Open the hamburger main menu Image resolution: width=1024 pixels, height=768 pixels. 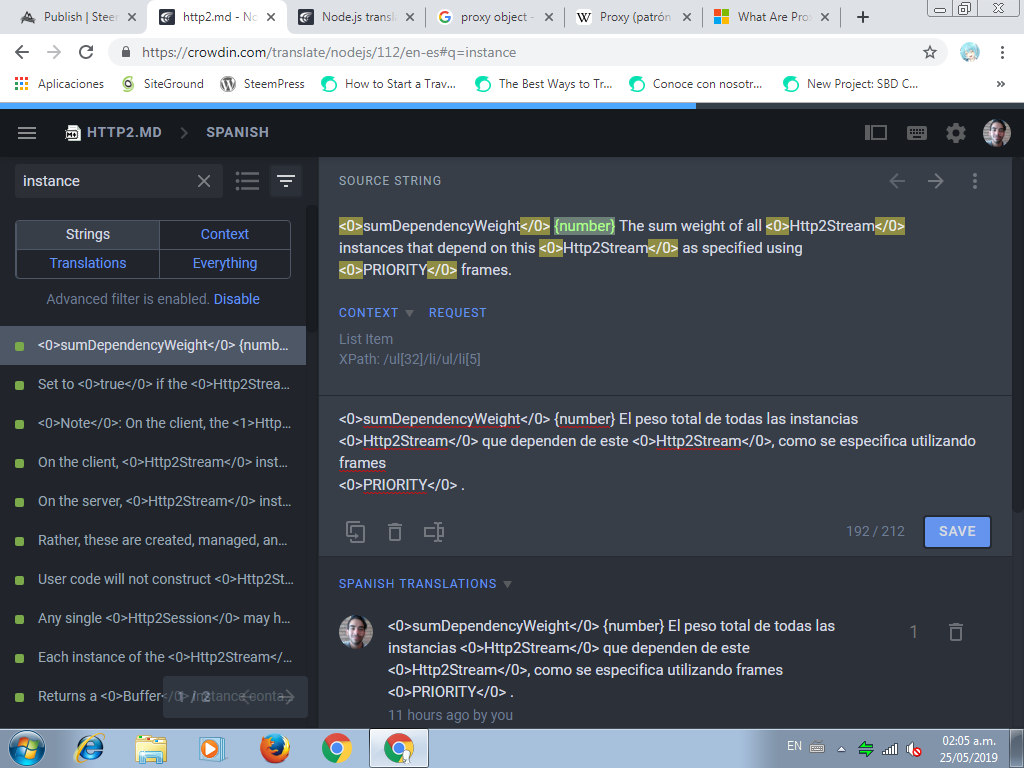coord(27,133)
